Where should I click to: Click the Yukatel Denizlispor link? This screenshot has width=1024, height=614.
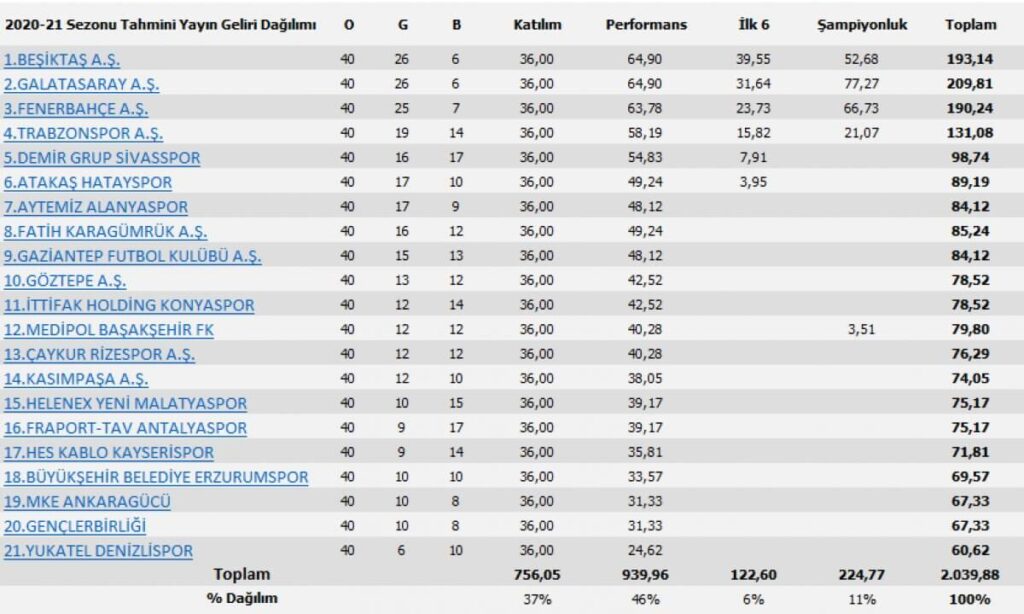click(x=98, y=550)
